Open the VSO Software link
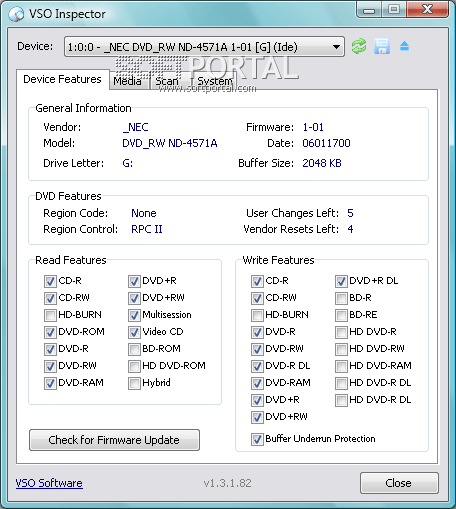The image size is (456, 509). click(x=49, y=483)
